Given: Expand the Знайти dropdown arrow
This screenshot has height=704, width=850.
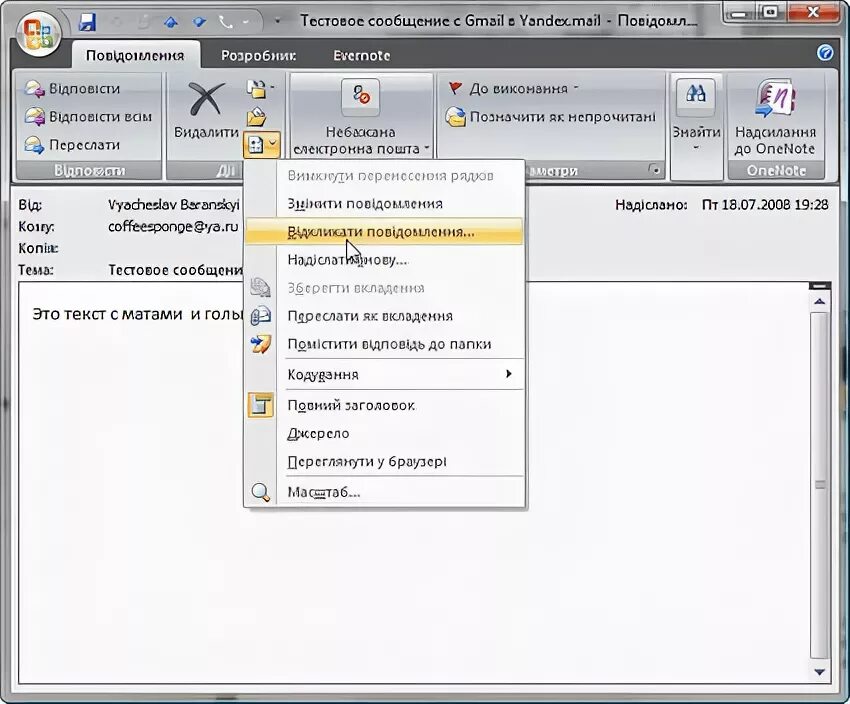Looking at the screenshot, I should click(696, 147).
